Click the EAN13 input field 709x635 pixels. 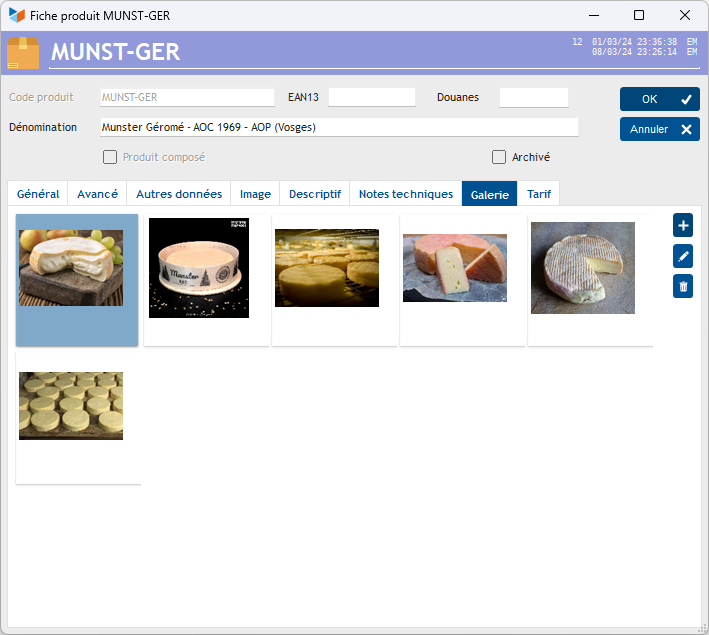(x=371, y=97)
